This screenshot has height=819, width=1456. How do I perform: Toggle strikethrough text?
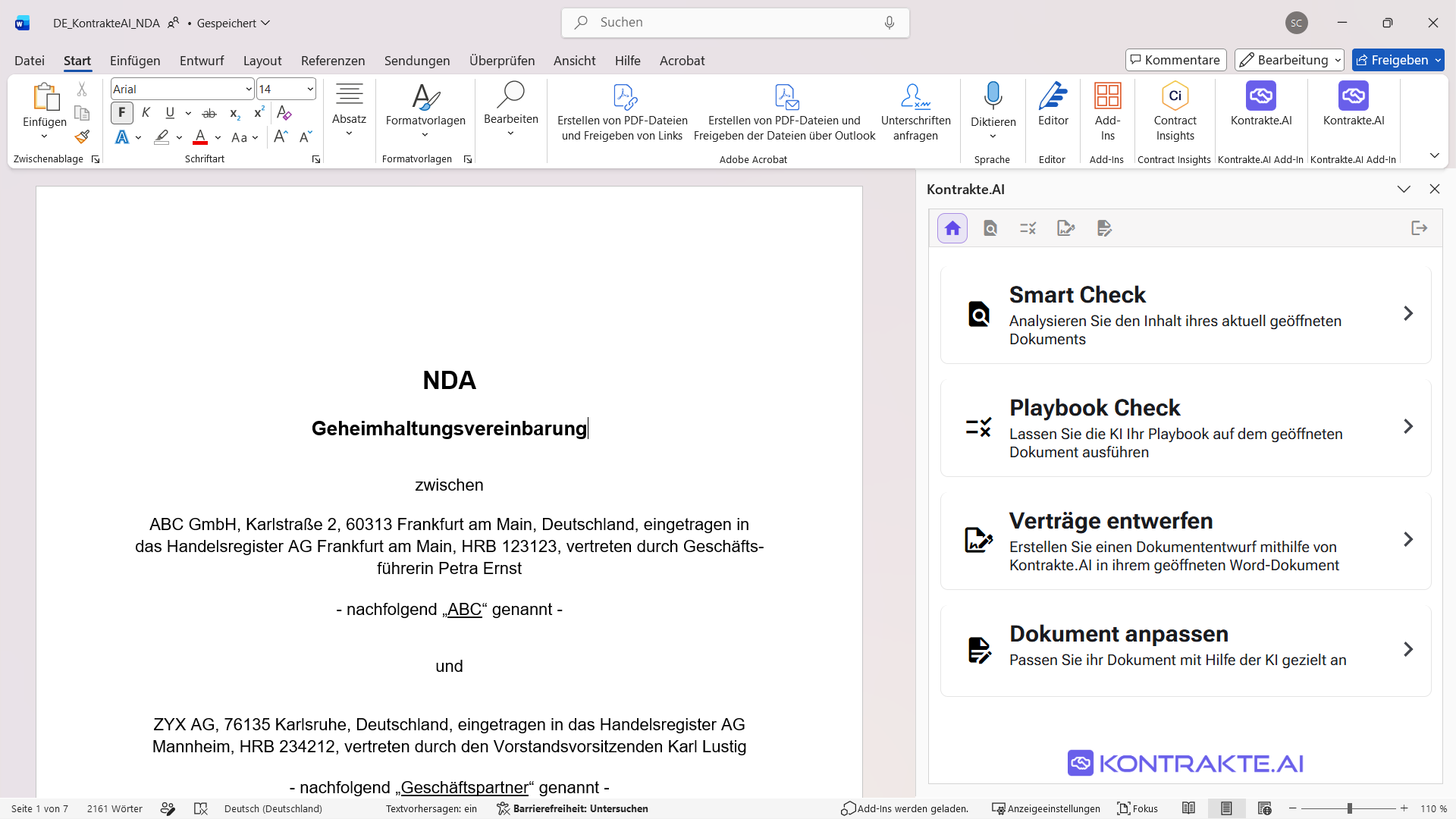pos(209,113)
